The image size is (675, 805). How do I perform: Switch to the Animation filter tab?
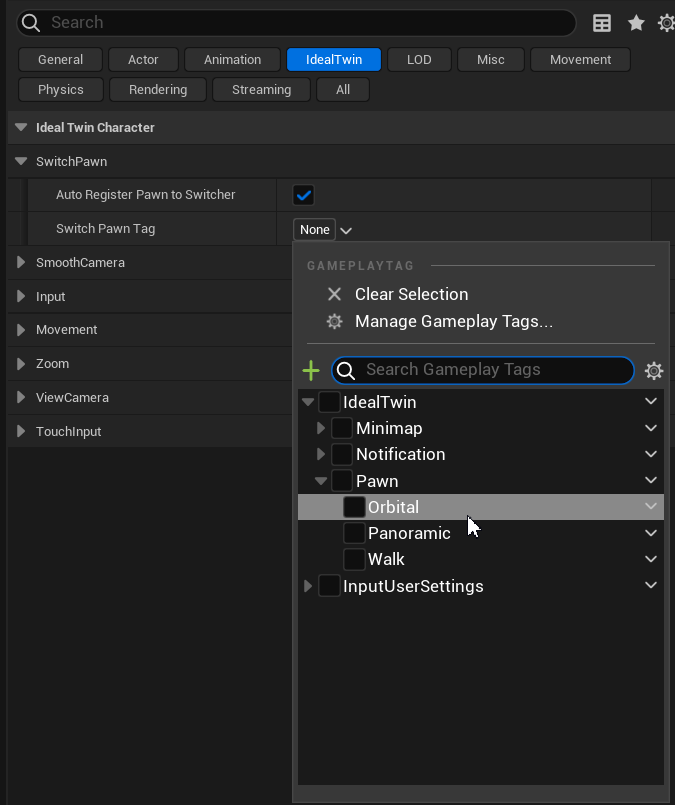[x=232, y=60]
